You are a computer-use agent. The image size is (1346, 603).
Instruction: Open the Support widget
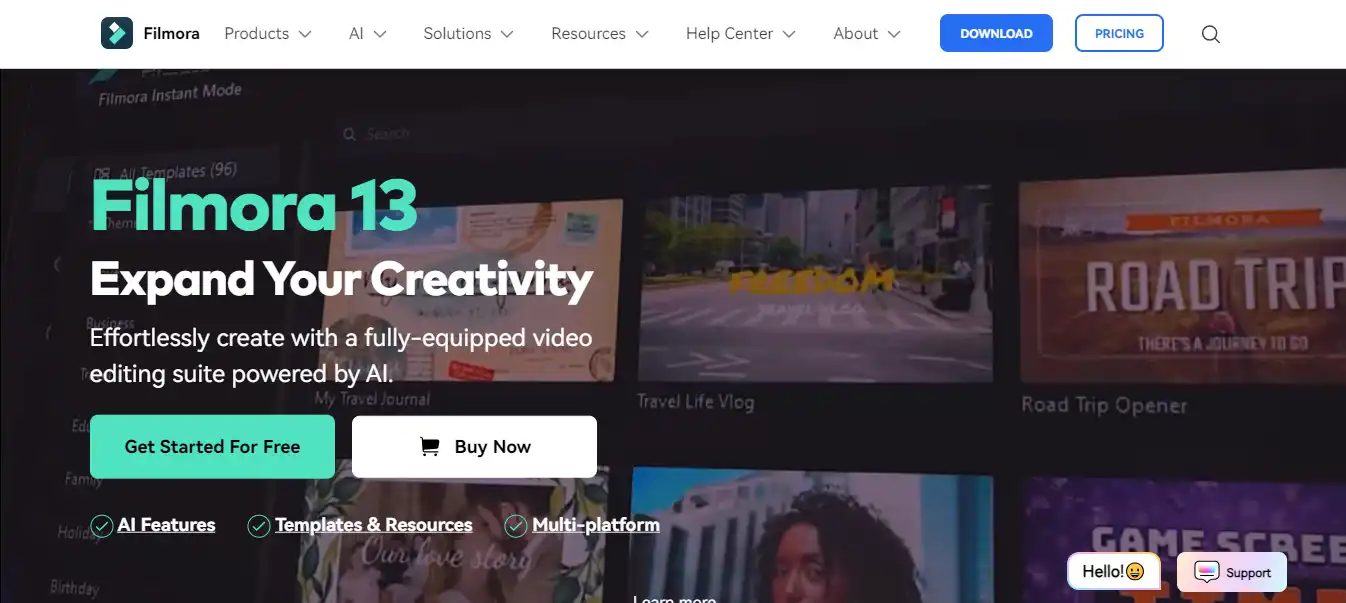coord(1232,572)
